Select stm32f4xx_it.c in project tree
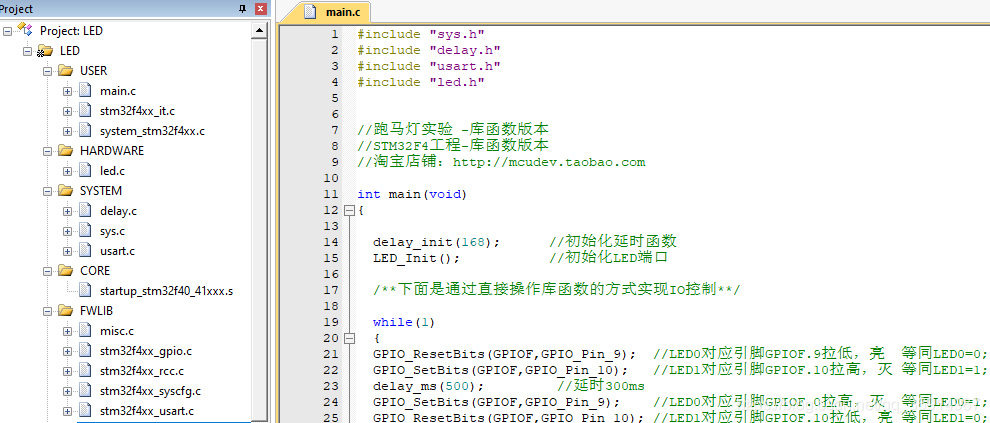Viewport: 990px width, 423px height. (x=137, y=111)
